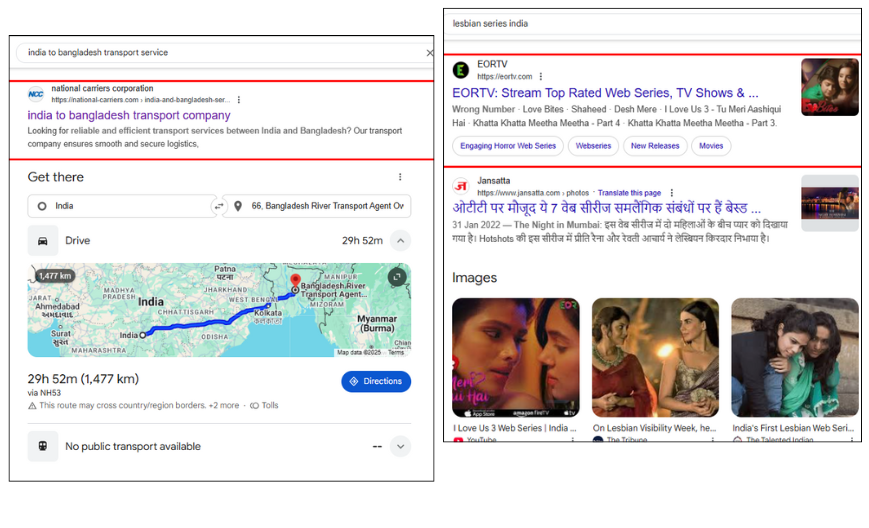Open the Jansatta Hindi headline link
The image size is (869, 528).
(x=607, y=208)
